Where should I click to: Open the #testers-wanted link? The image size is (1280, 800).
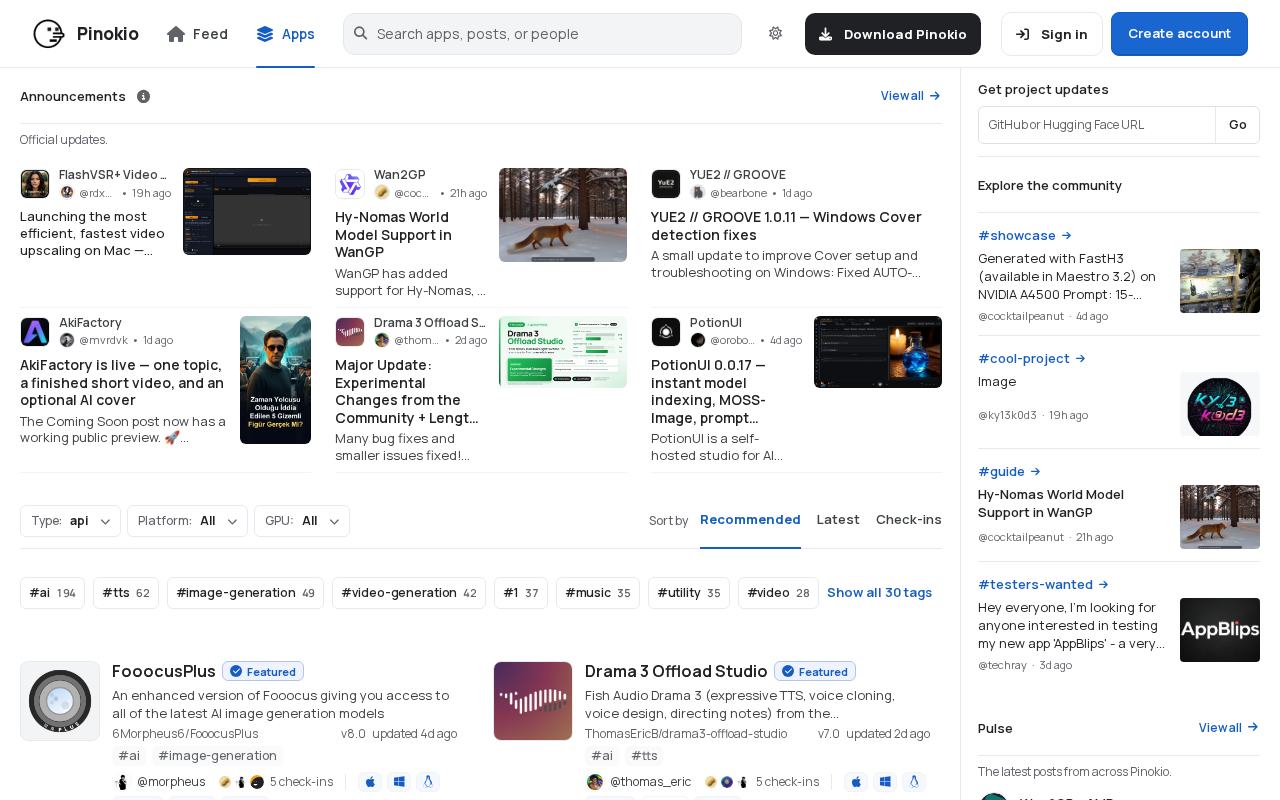pos(1043,584)
